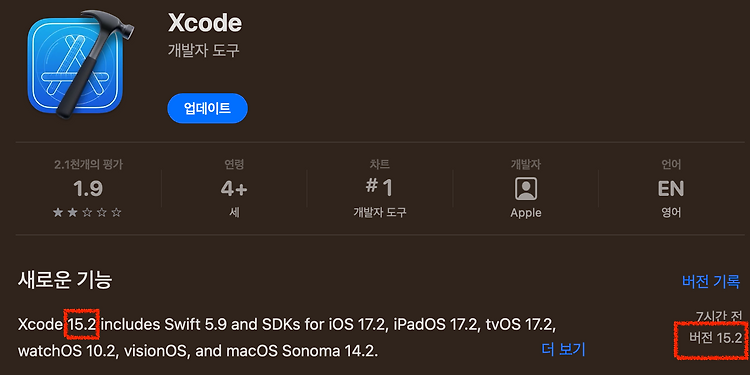Click the 버전 15.2 version label
This screenshot has height=375, width=750.
click(716, 338)
